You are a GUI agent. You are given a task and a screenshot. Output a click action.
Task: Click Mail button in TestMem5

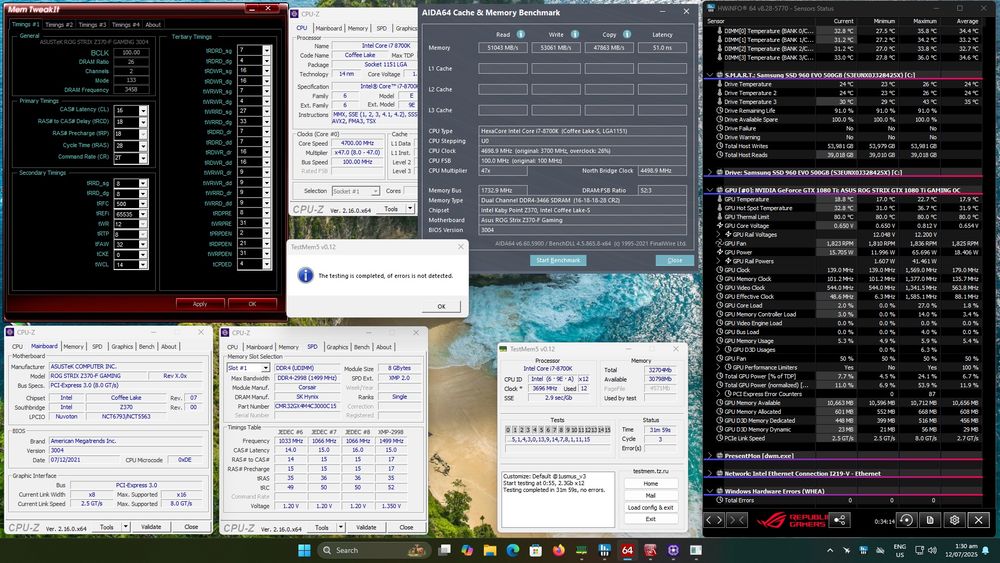point(651,495)
